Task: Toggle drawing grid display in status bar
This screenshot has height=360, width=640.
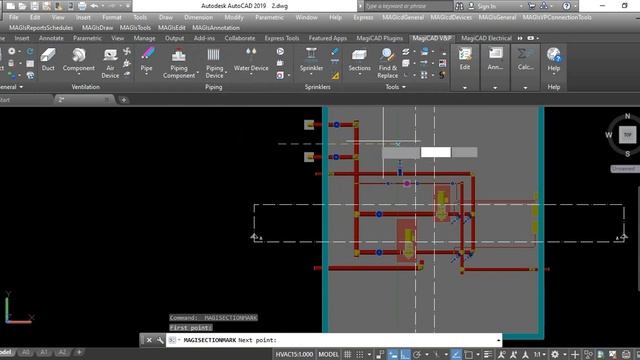Action: 347,354
